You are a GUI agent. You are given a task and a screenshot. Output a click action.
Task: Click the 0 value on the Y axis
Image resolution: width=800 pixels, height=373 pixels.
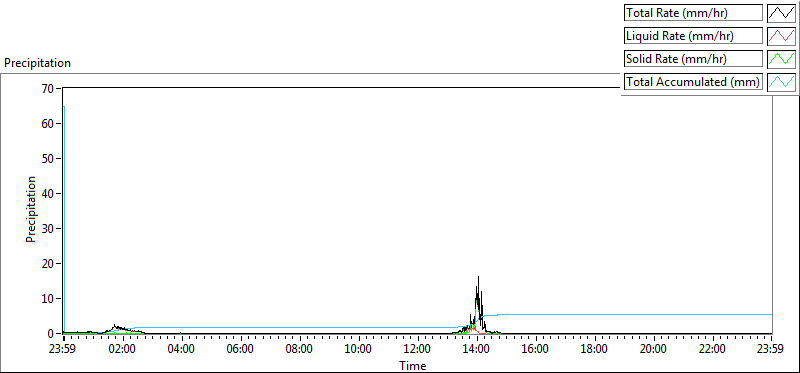tap(52, 334)
